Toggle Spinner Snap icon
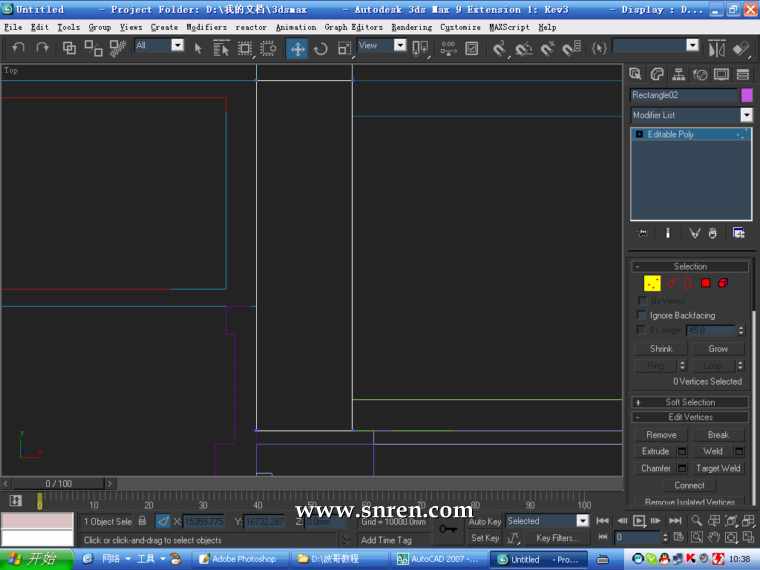Viewport: 760px width, 570px height. [572, 48]
